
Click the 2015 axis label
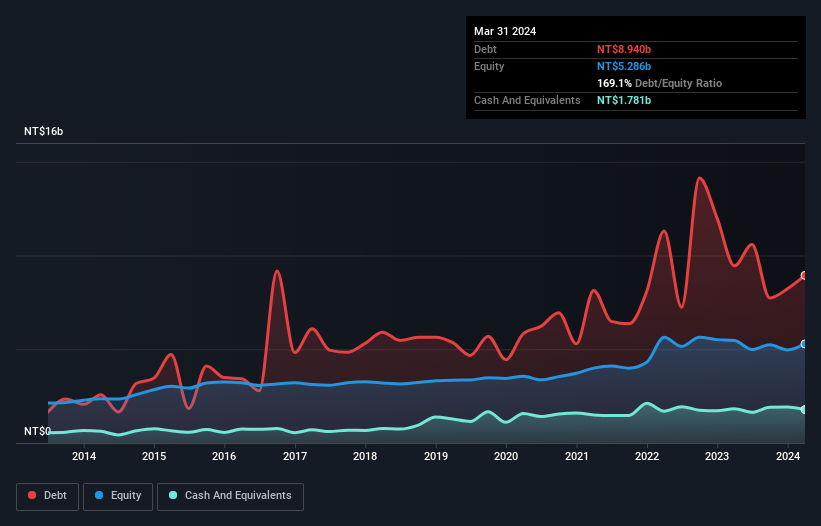point(154,456)
